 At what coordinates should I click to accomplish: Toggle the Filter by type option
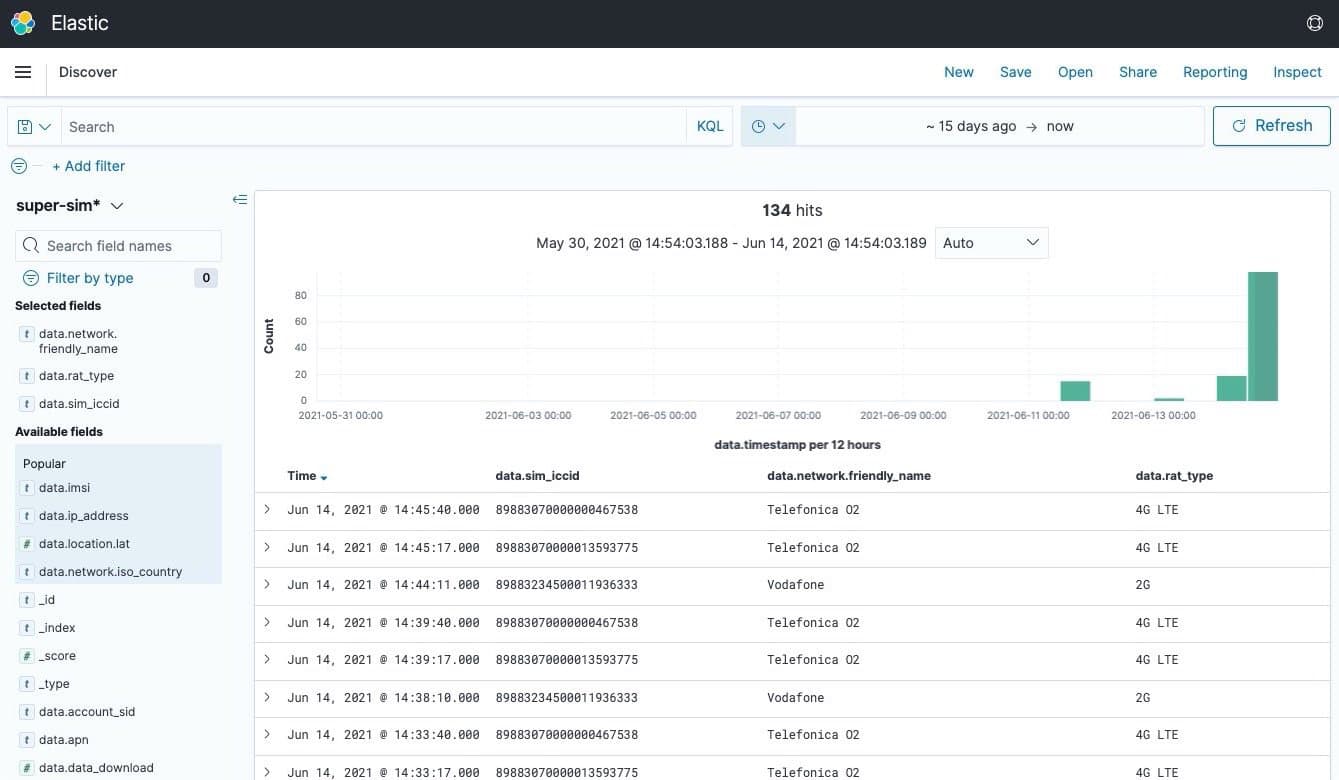click(89, 278)
